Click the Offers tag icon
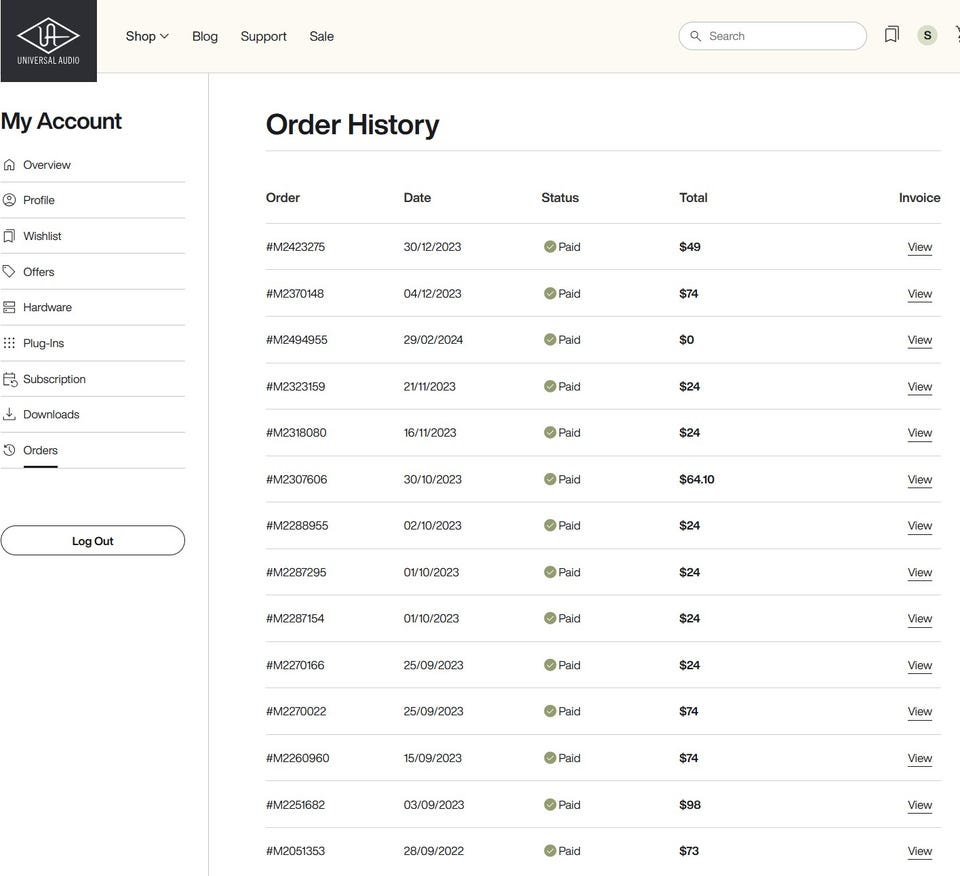 (10, 272)
